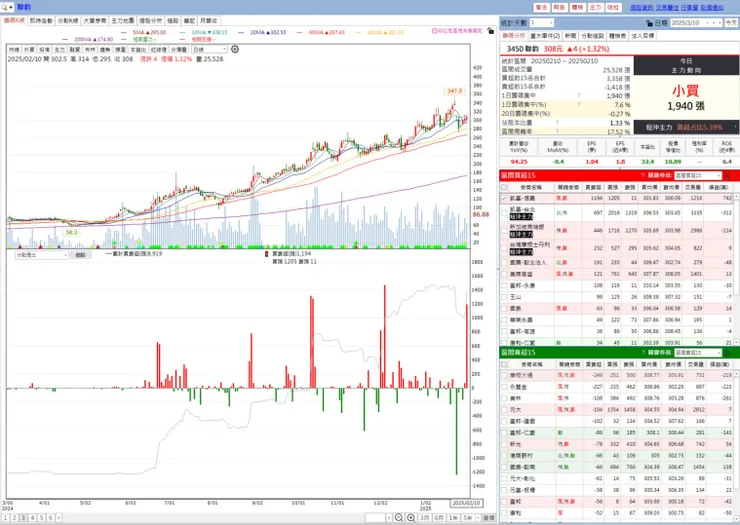
Task: Click the help icon next to 1日籌碼集中
Action: (579, 95)
